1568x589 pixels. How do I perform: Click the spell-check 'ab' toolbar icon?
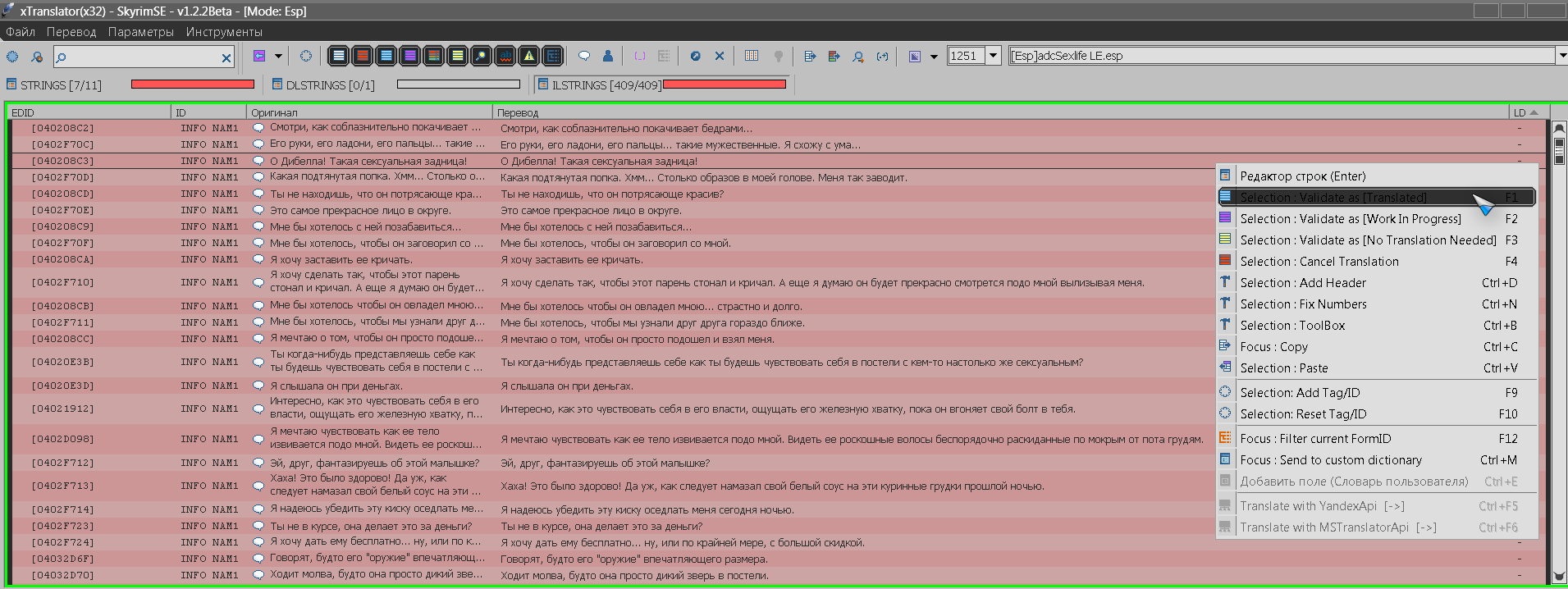point(505,56)
